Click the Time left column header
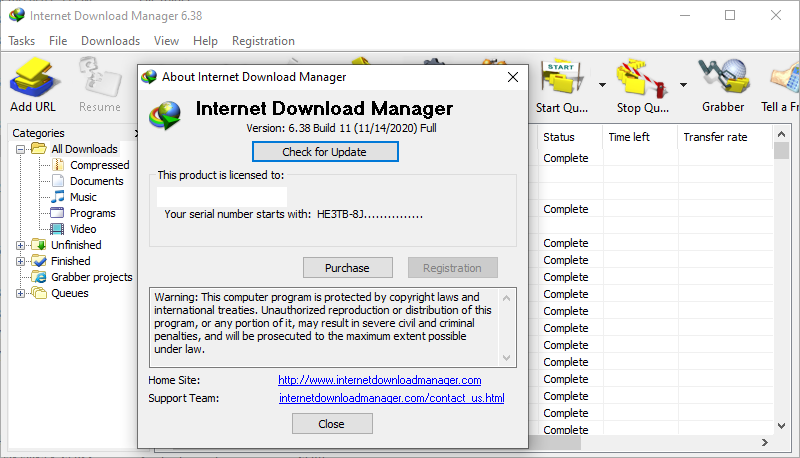Image resolution: width=800 pixels, height=458 pixels. [x=641, y=137]
